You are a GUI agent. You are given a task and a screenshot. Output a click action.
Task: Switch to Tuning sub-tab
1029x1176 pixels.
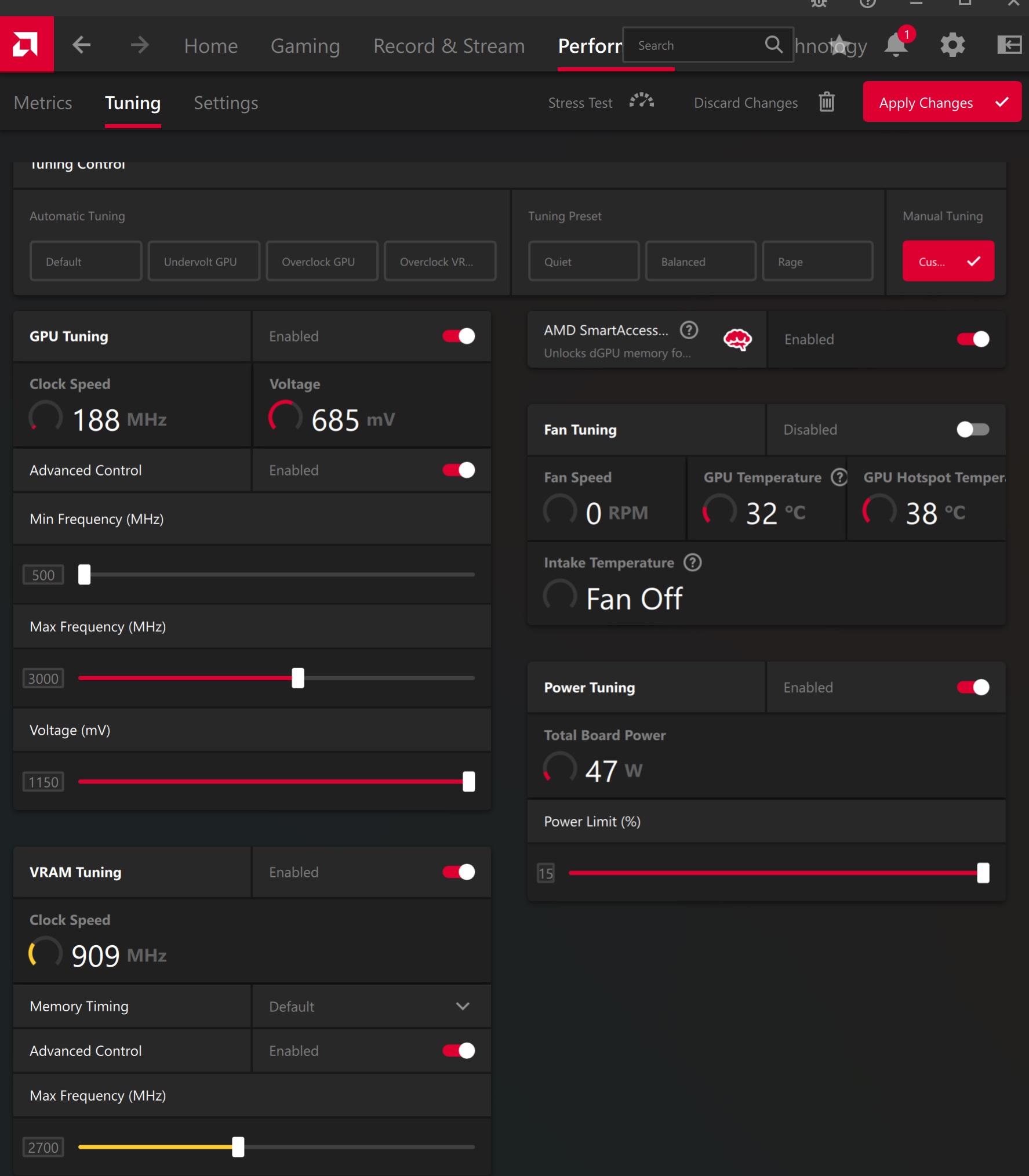(x=133, y=103)
